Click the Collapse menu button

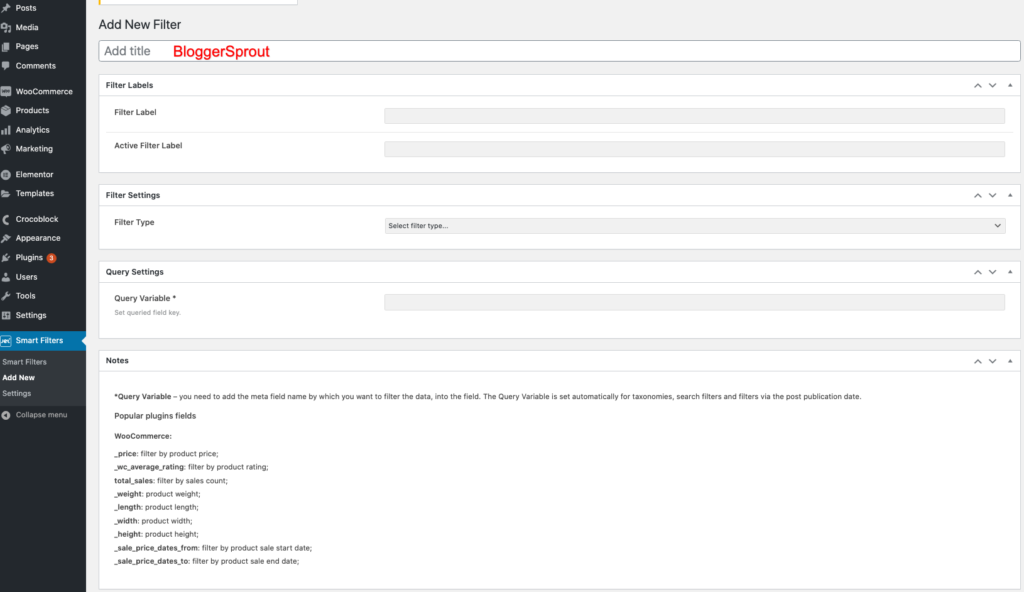(35, 415)
